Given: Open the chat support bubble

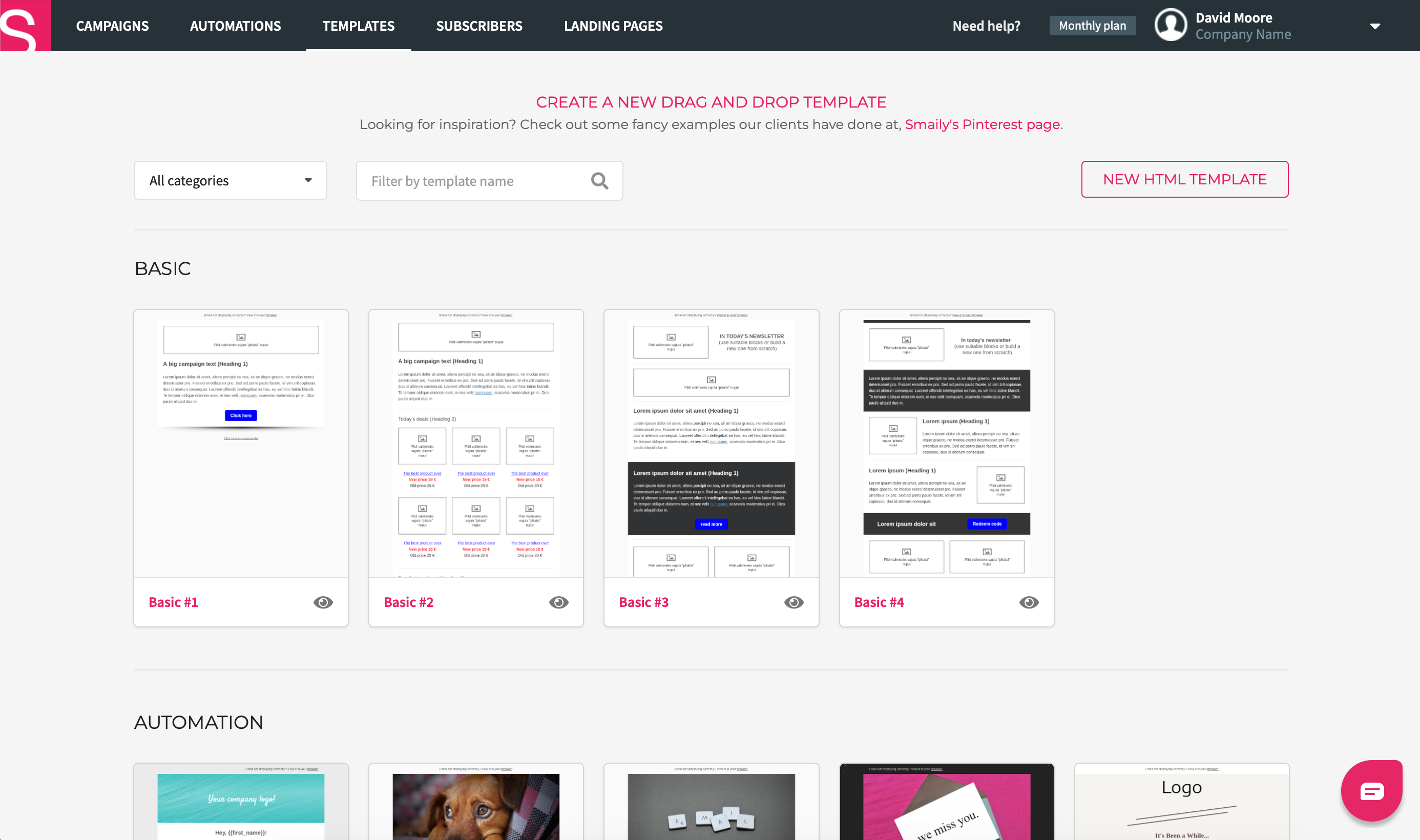Looking at the screenshot, I should tap(1371, 791).
